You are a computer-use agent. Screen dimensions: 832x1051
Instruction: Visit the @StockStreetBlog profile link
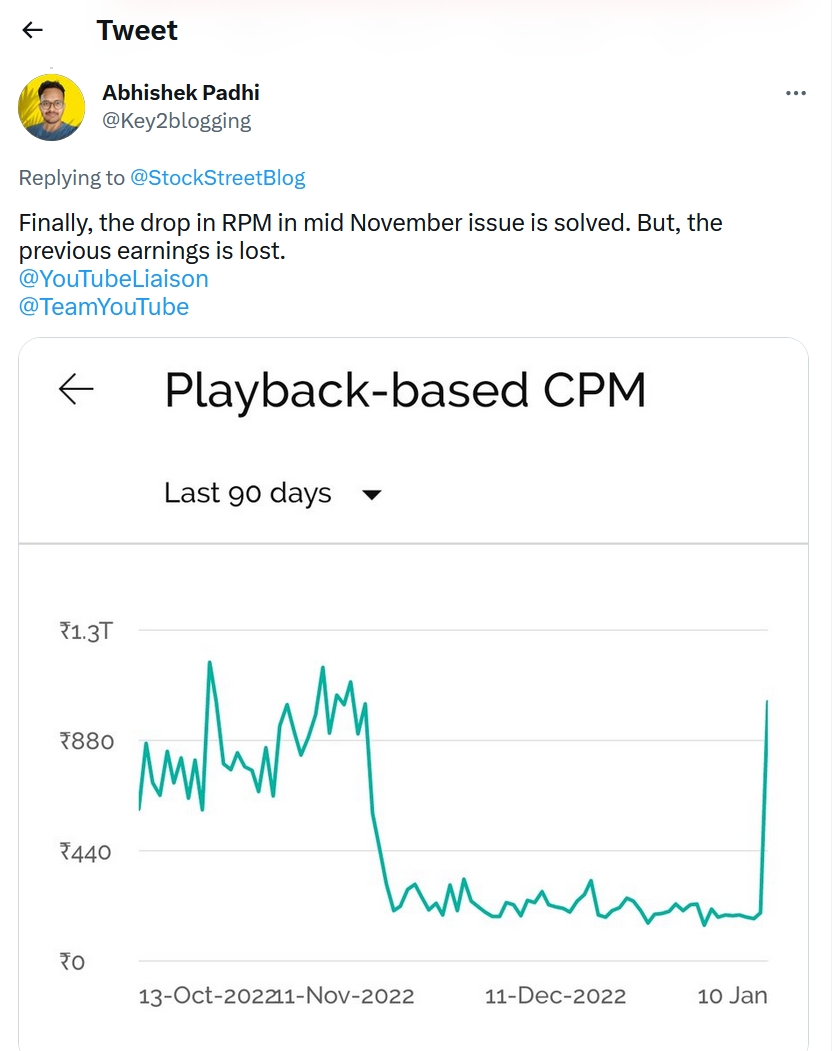click(x=217, y=178)
